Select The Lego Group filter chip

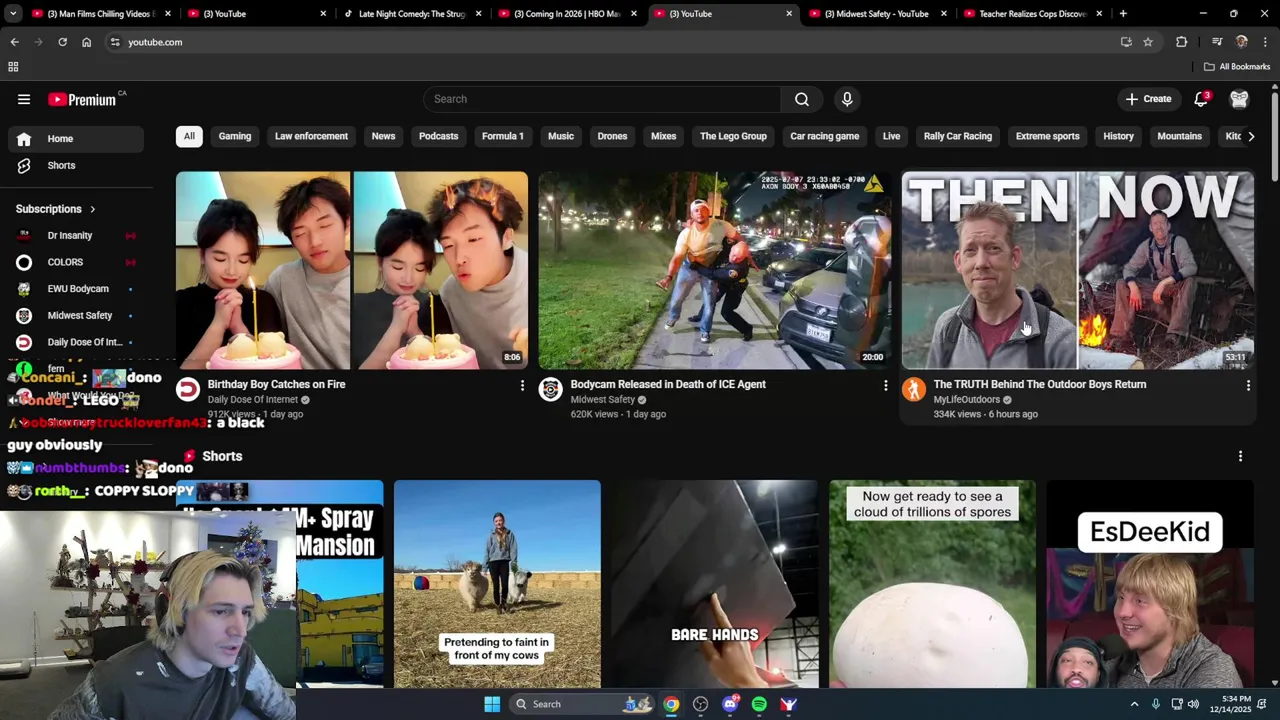[x=733, y=136]
